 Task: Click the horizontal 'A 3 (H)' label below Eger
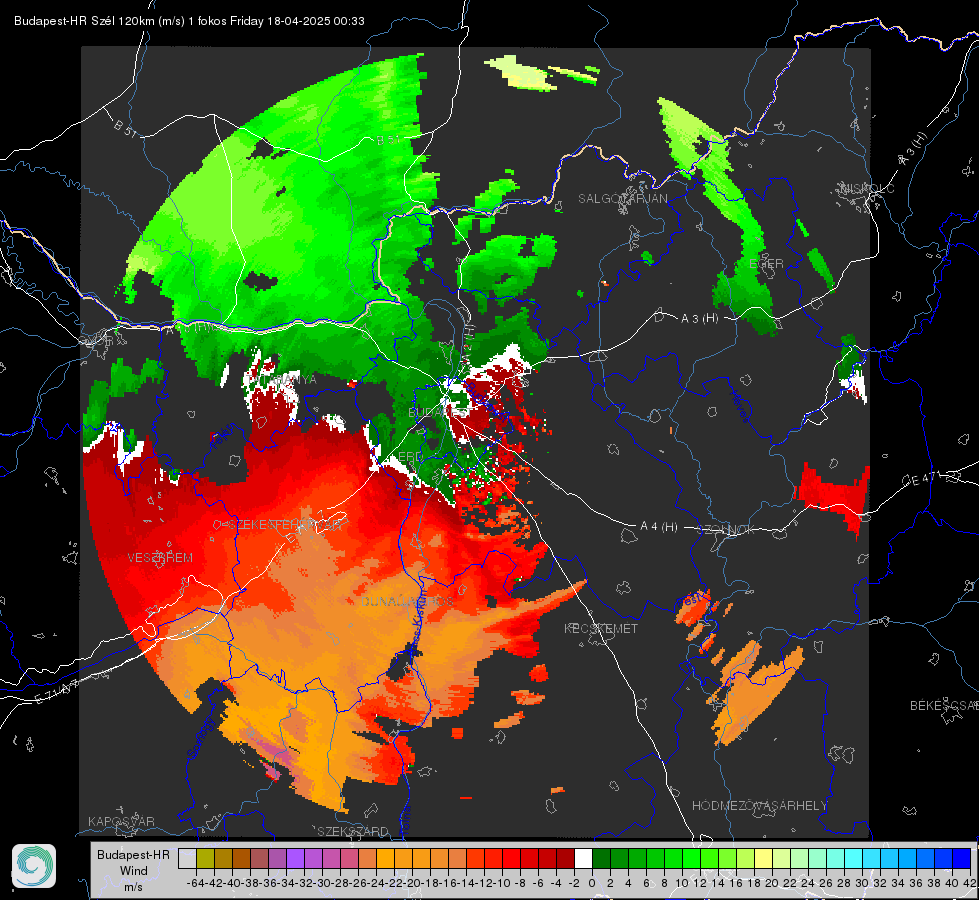click(699, 319)
